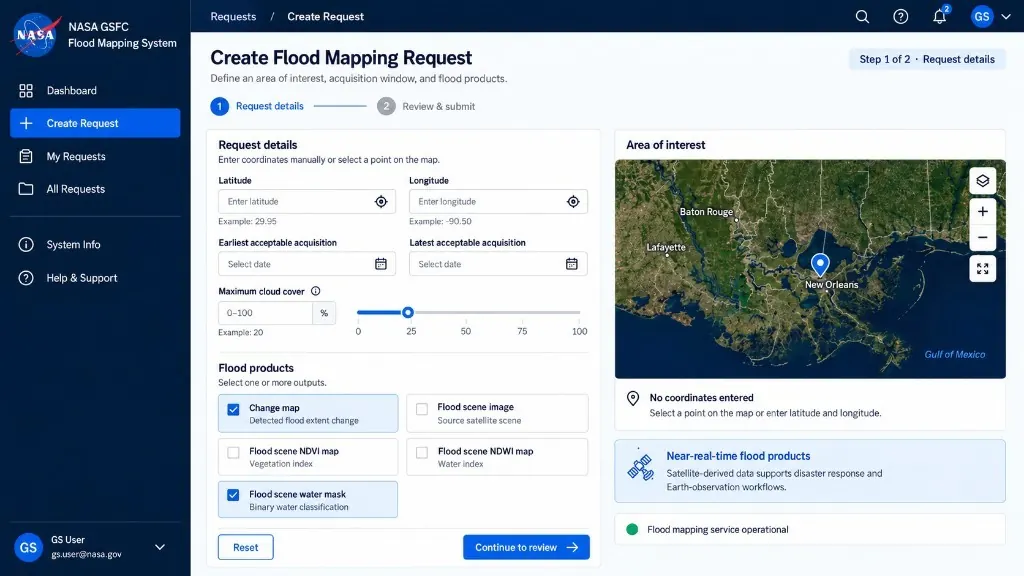Select step 2 Review & submit

pyautogui.click(x=426, y=106)
